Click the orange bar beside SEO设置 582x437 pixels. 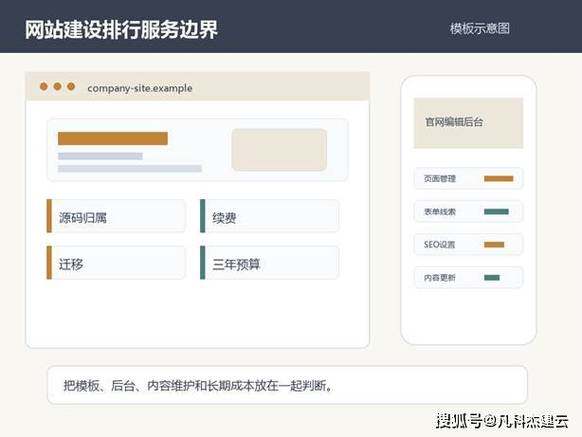click(494, 244)
